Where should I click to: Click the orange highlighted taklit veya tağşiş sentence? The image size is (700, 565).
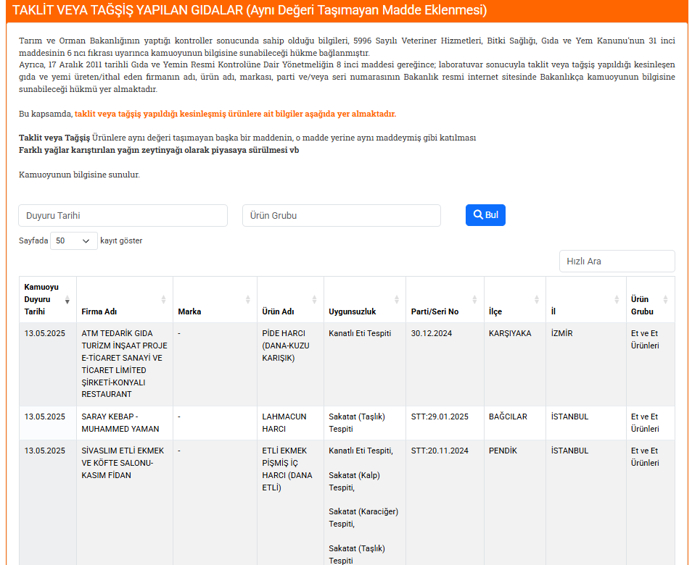235,114
